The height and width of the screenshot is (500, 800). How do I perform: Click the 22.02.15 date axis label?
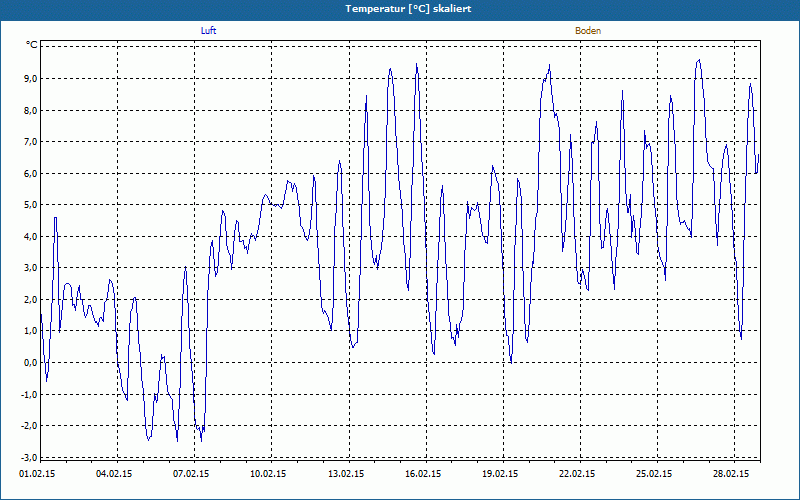[x=577, y=474]
